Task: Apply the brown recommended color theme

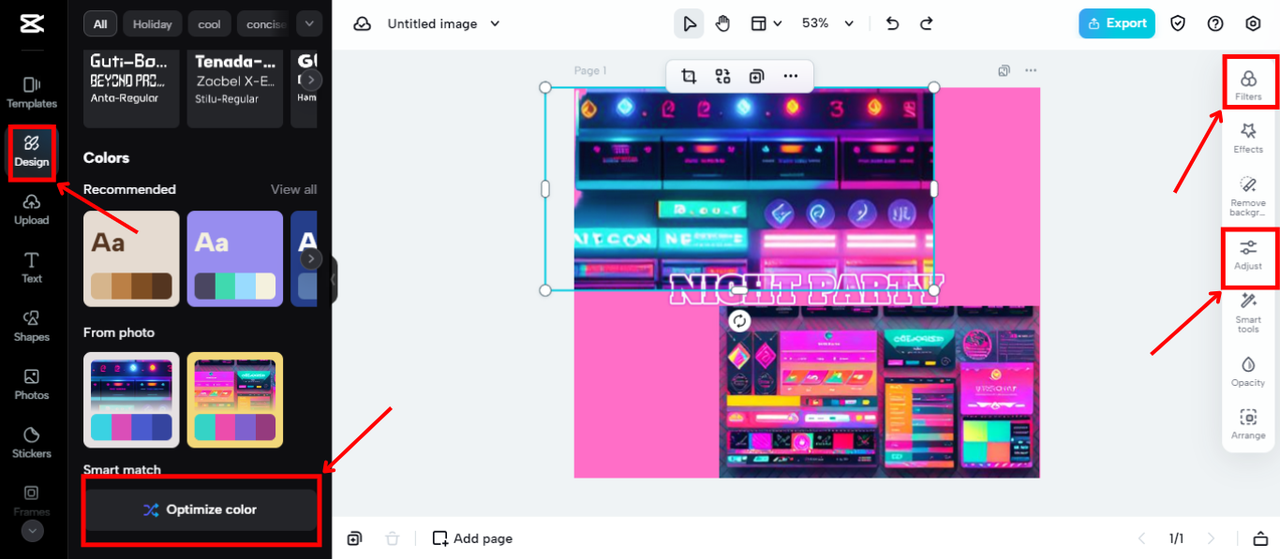Action: (131, 258)
